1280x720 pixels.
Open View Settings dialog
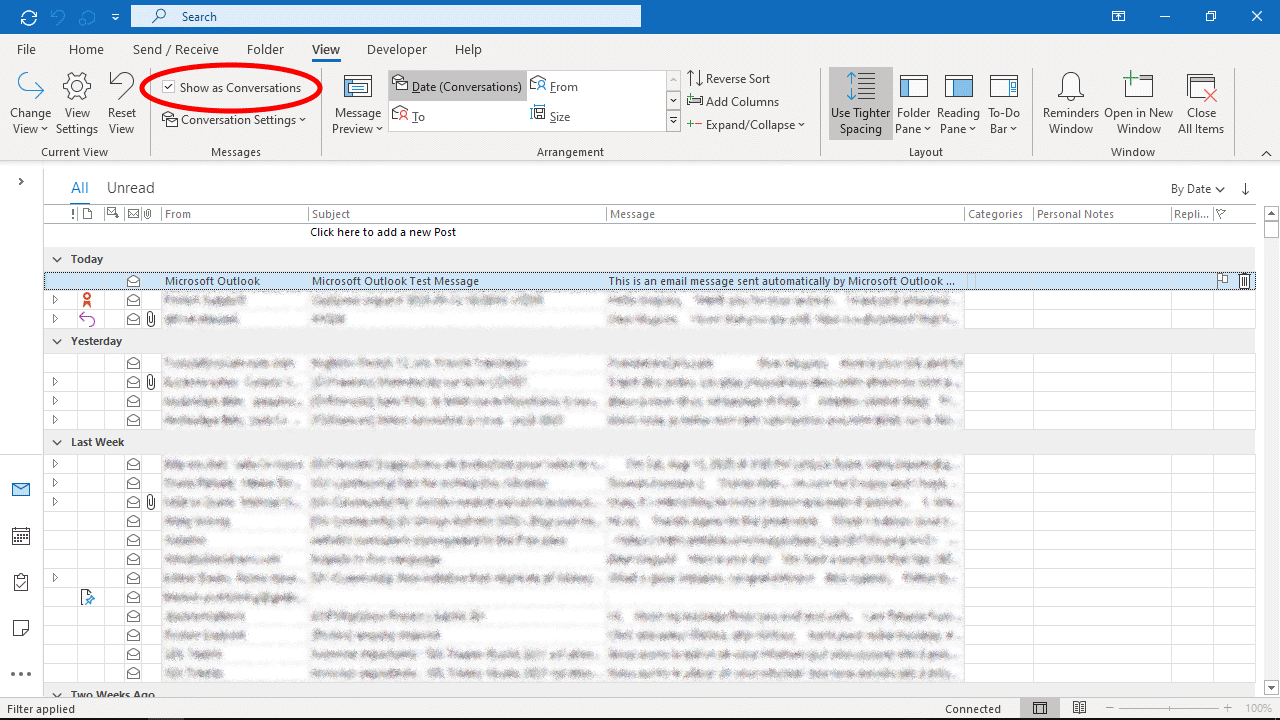coord(77,104)
